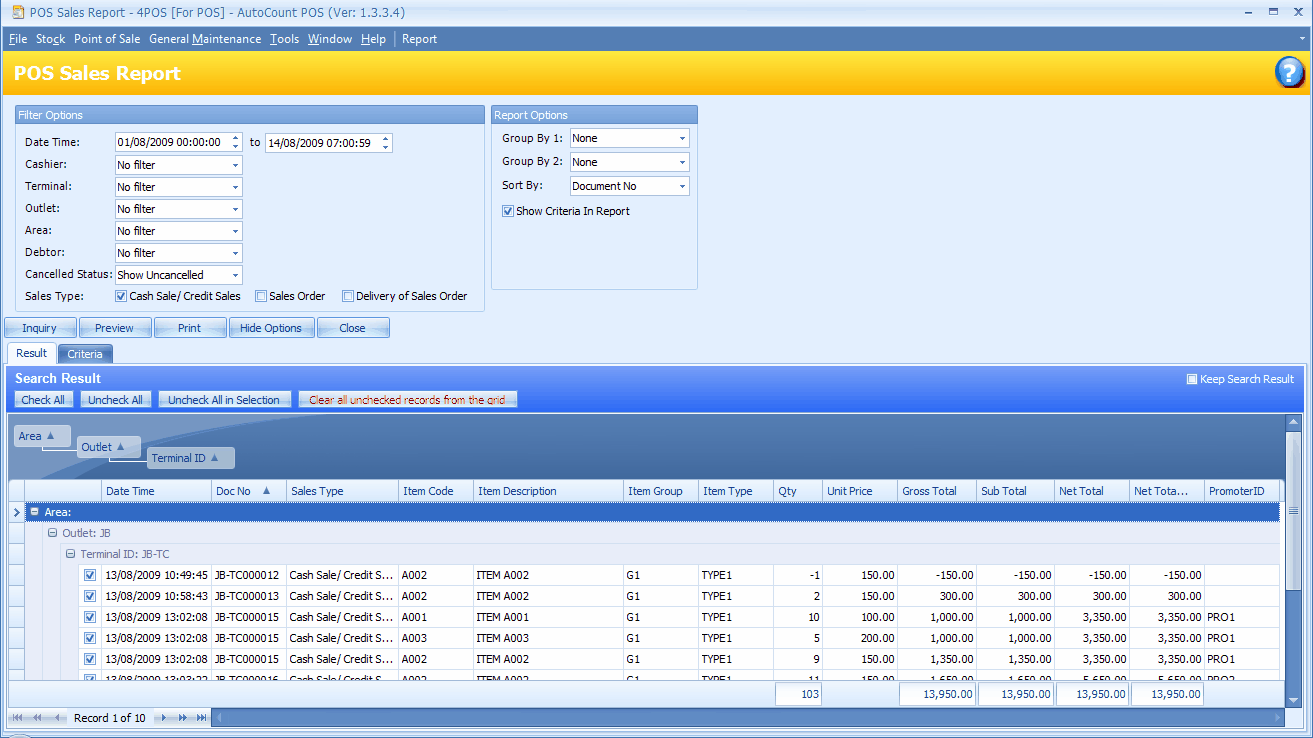The height and width of the screenshot is (738, 1313).
Task: Click the Inquiry button
Action: pyautogui.click(x=40, y=328)
